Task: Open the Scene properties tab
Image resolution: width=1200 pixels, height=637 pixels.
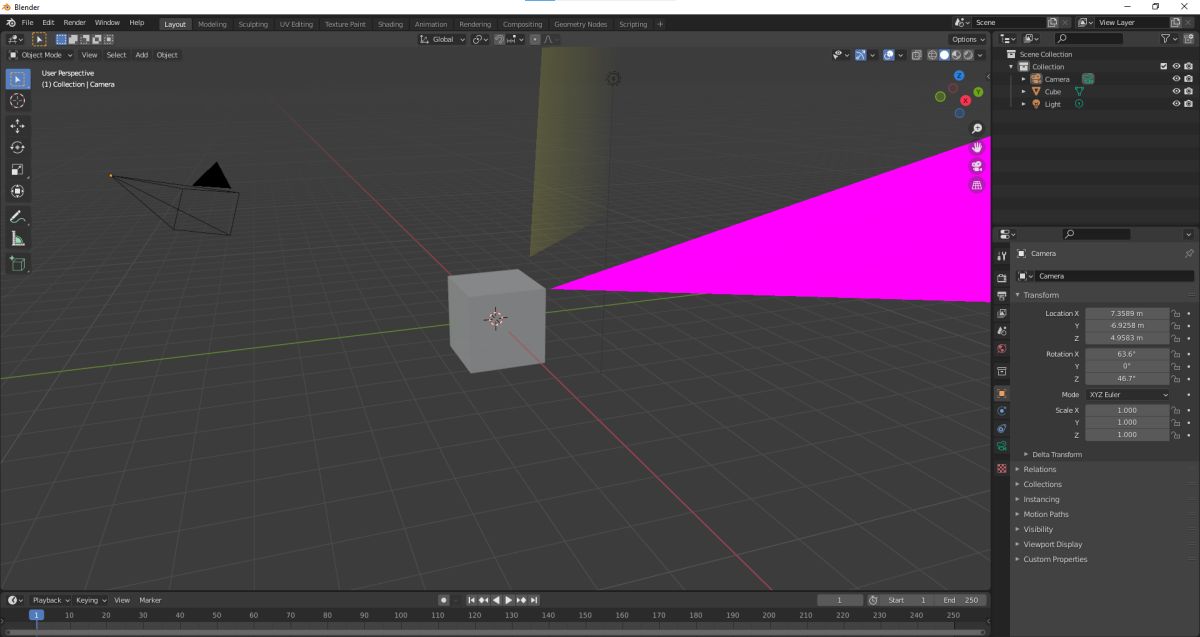Action: (1001, 331)
